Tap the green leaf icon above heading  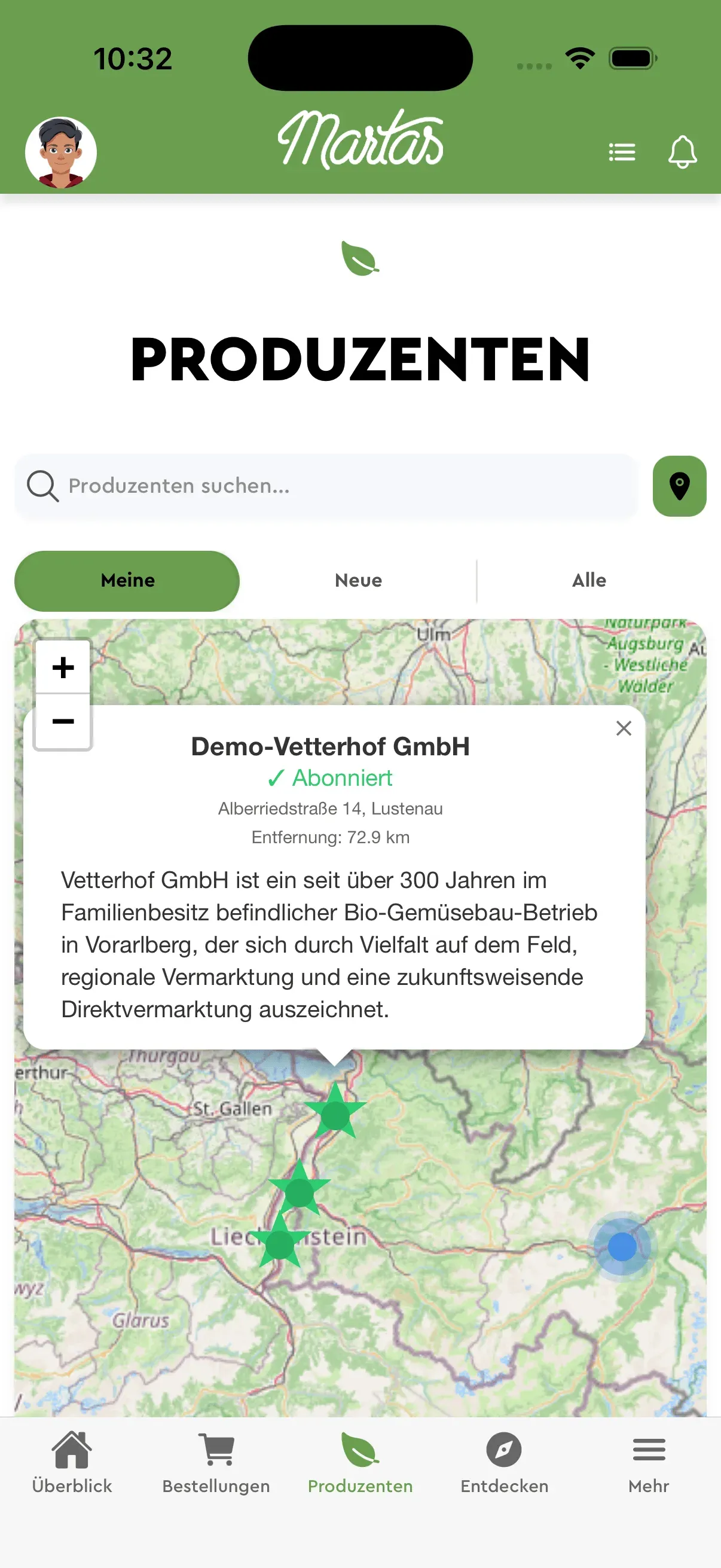tap(360, 258)
